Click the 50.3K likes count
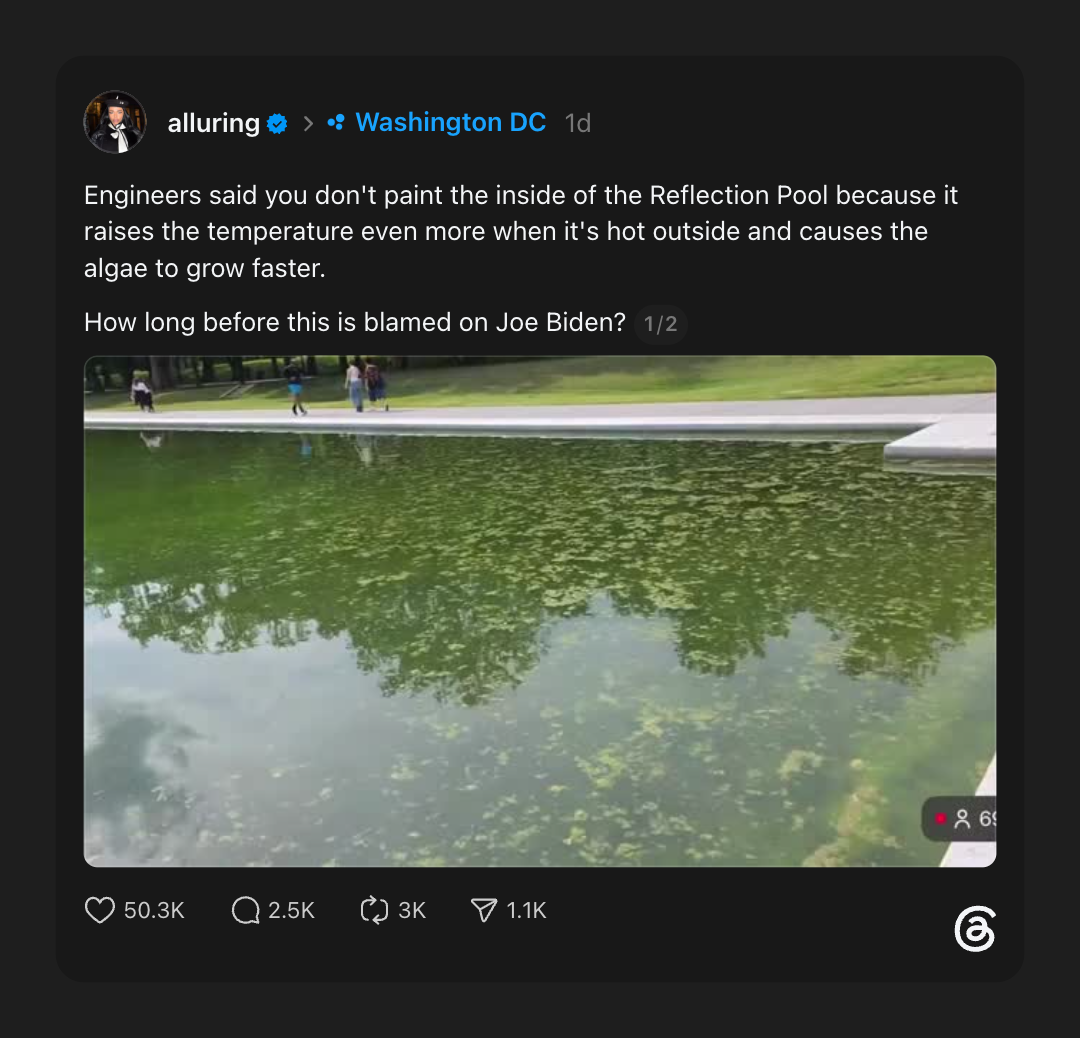 tap(154, 911)
